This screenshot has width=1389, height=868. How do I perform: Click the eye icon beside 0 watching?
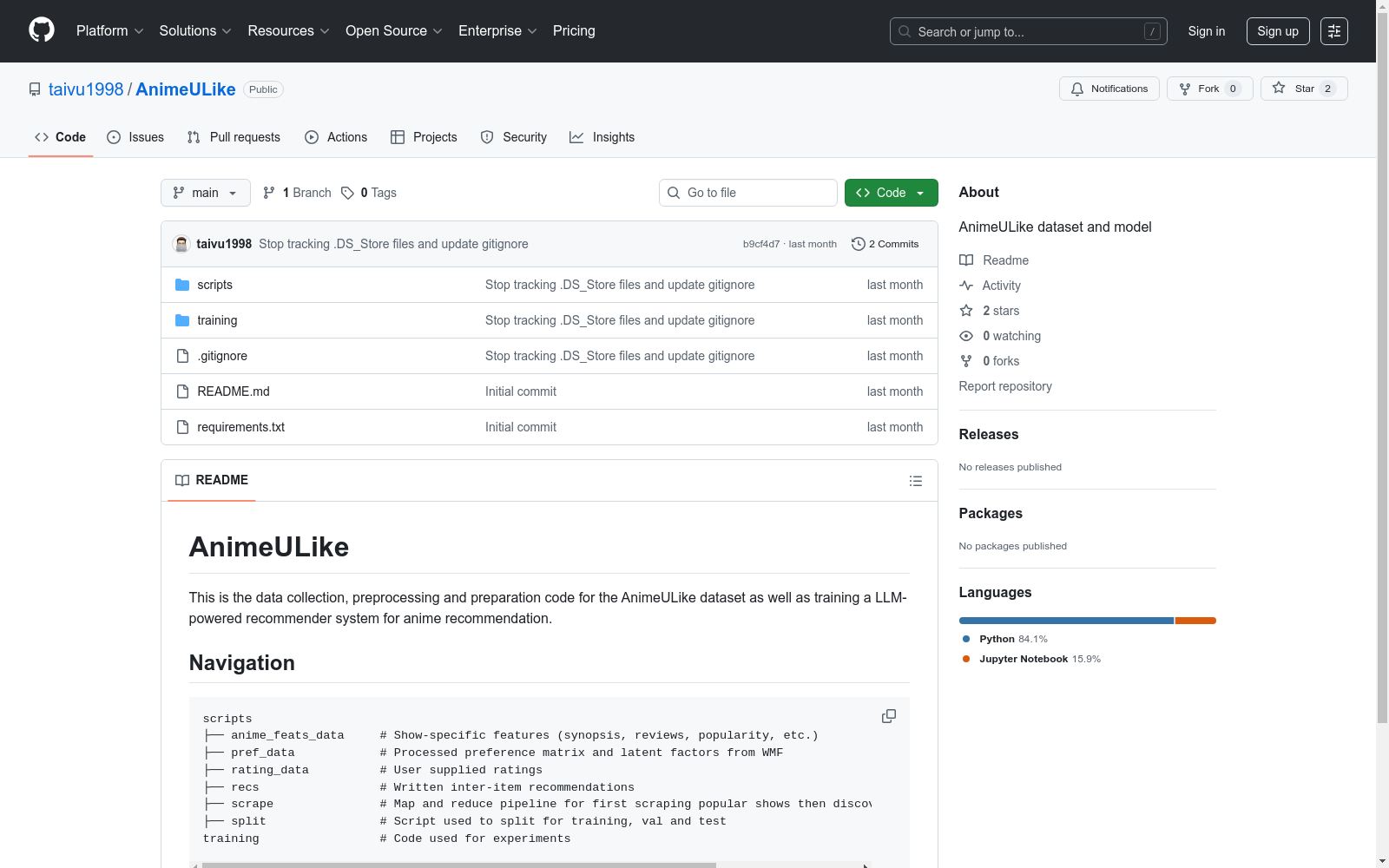point(966,336)
